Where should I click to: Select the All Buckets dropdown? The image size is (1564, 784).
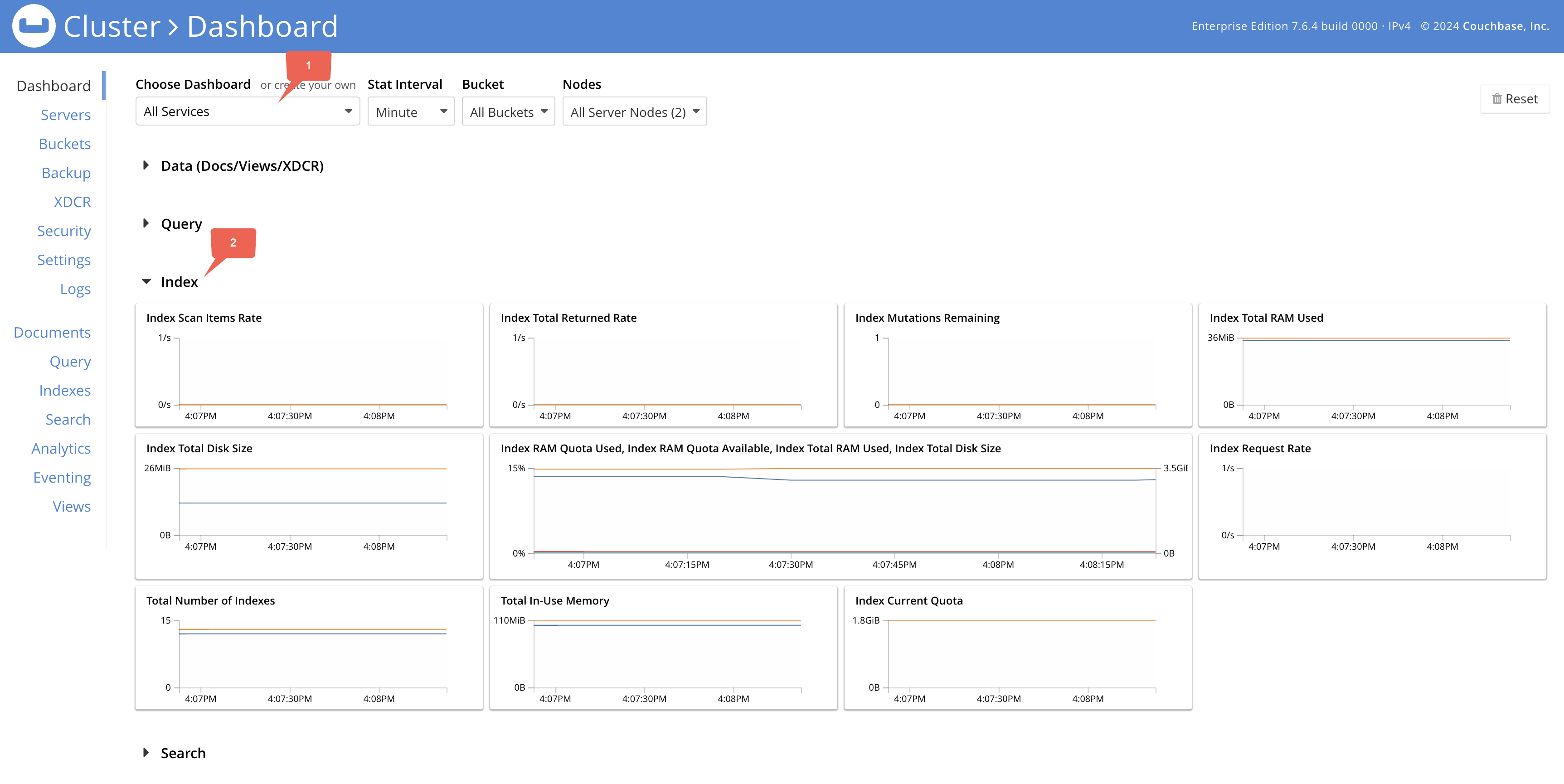click(506, 111)
